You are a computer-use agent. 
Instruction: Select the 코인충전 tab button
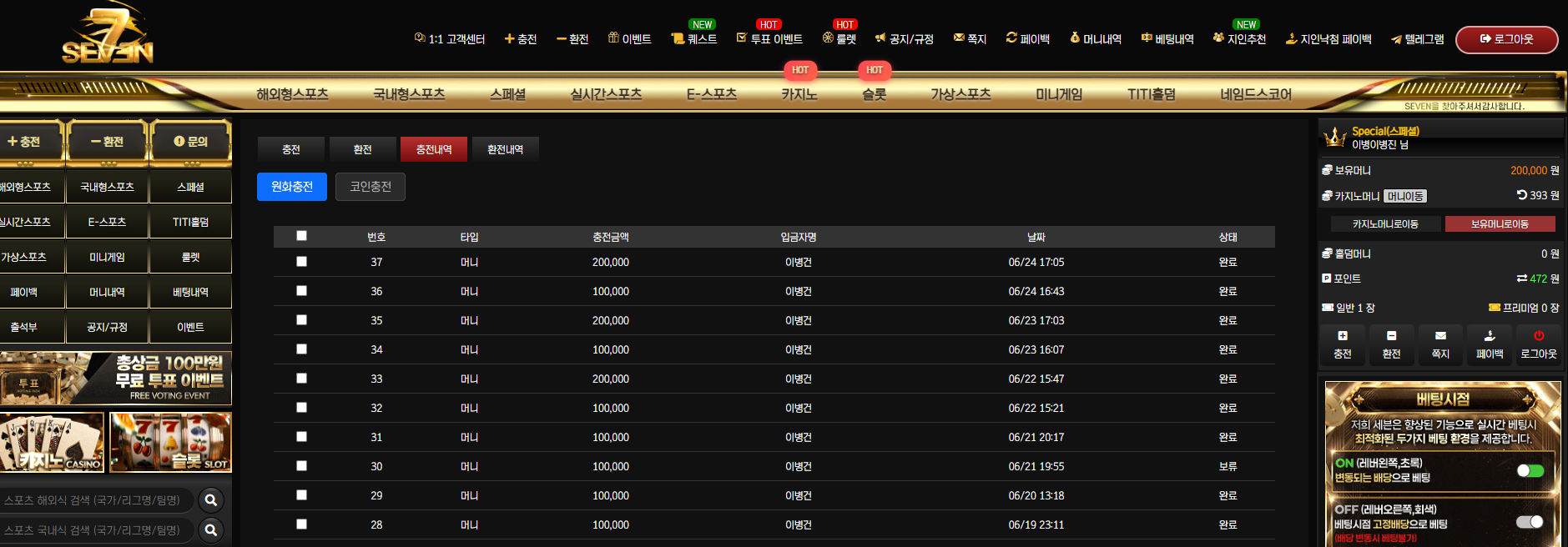coord(371,187)
